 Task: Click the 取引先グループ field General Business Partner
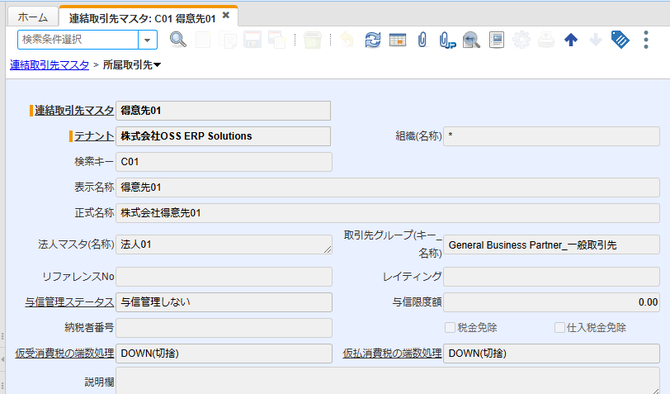tap(552, 245)
